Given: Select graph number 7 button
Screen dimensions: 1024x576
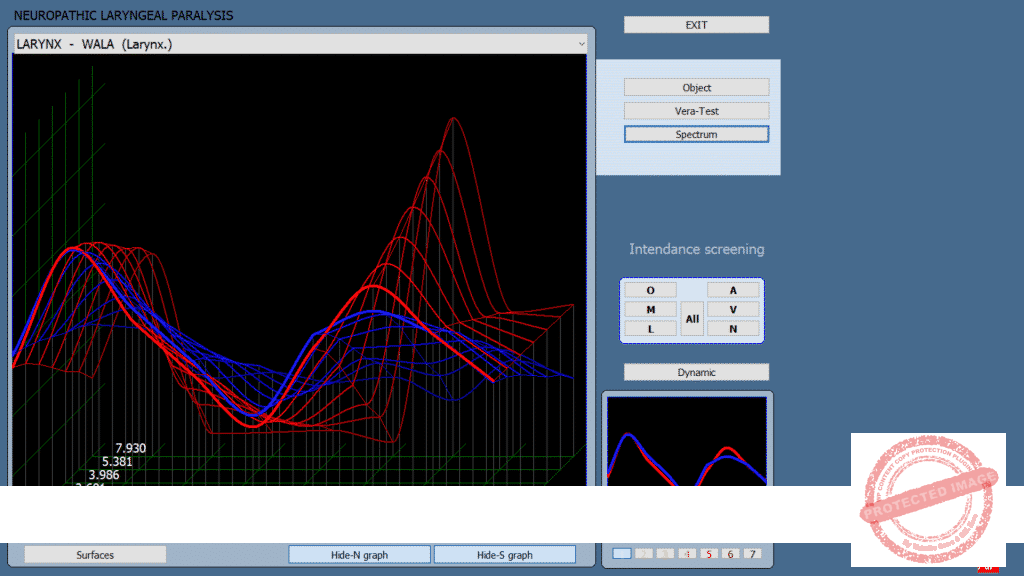Looking at the screenshot, I should (x=752, y=554).
